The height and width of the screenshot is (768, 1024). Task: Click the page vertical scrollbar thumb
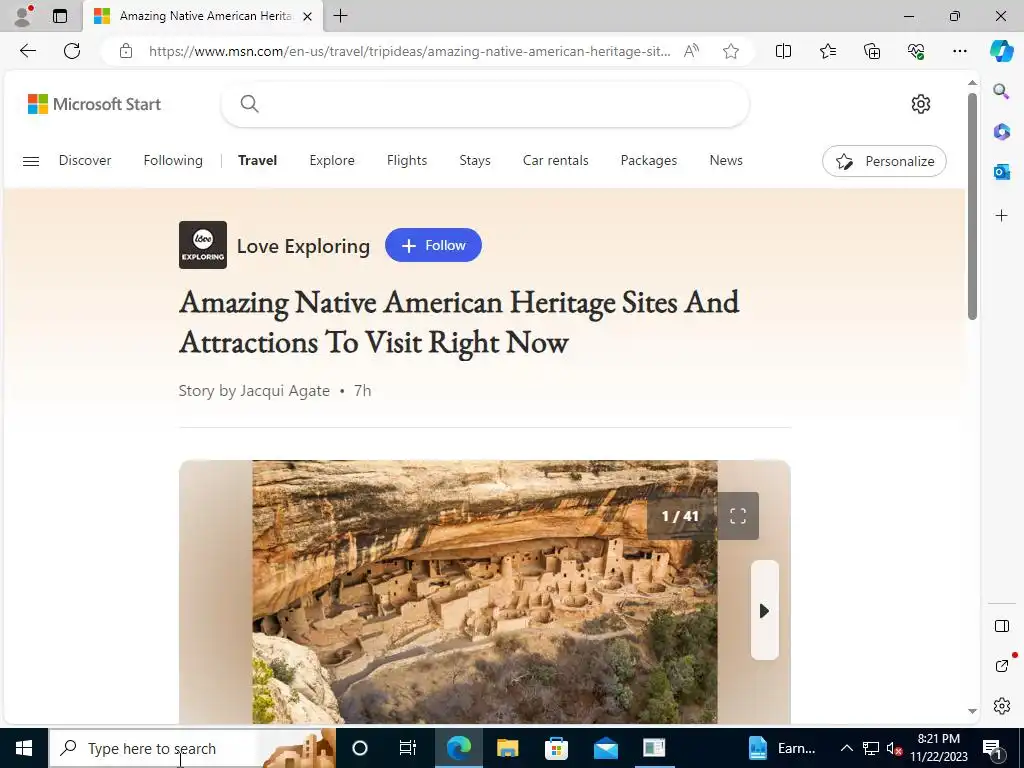click(972, 206)
